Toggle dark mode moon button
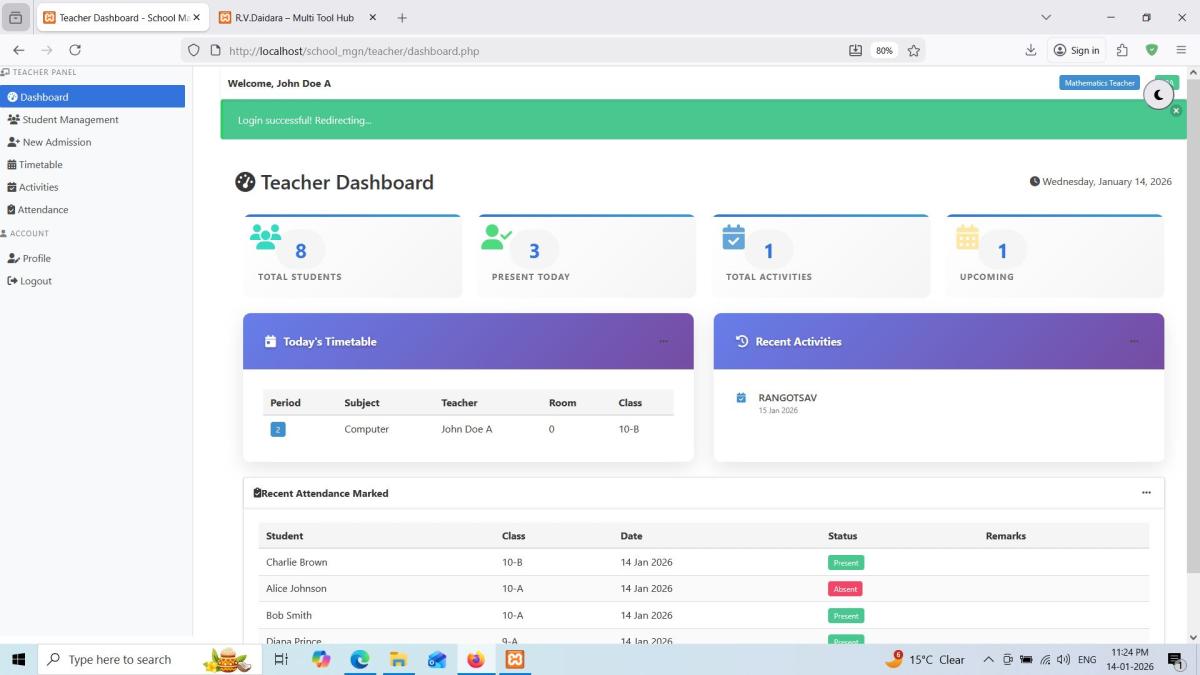The height and width of the screenshot is (675, 1200). coord(1158,95)
